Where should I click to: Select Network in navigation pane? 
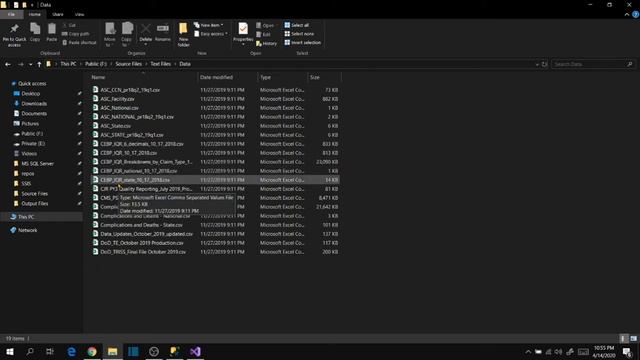(x=27, y=230)
